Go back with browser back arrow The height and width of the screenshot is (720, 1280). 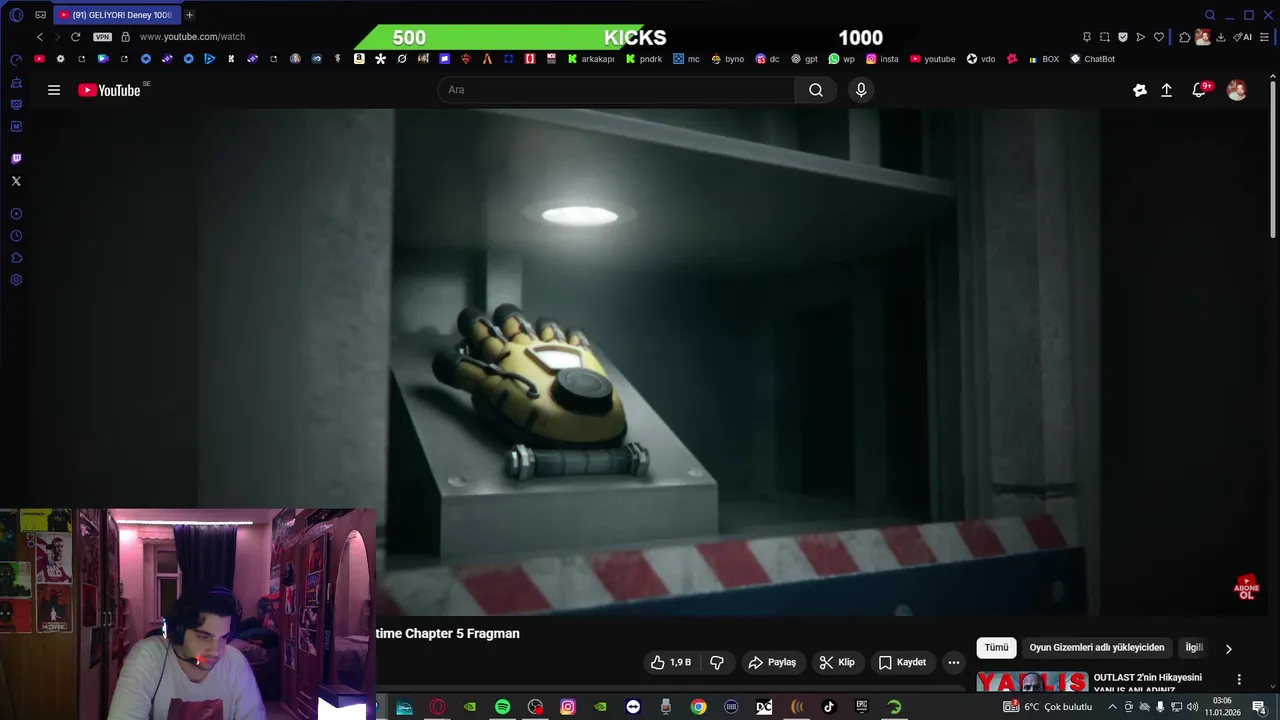39,37
